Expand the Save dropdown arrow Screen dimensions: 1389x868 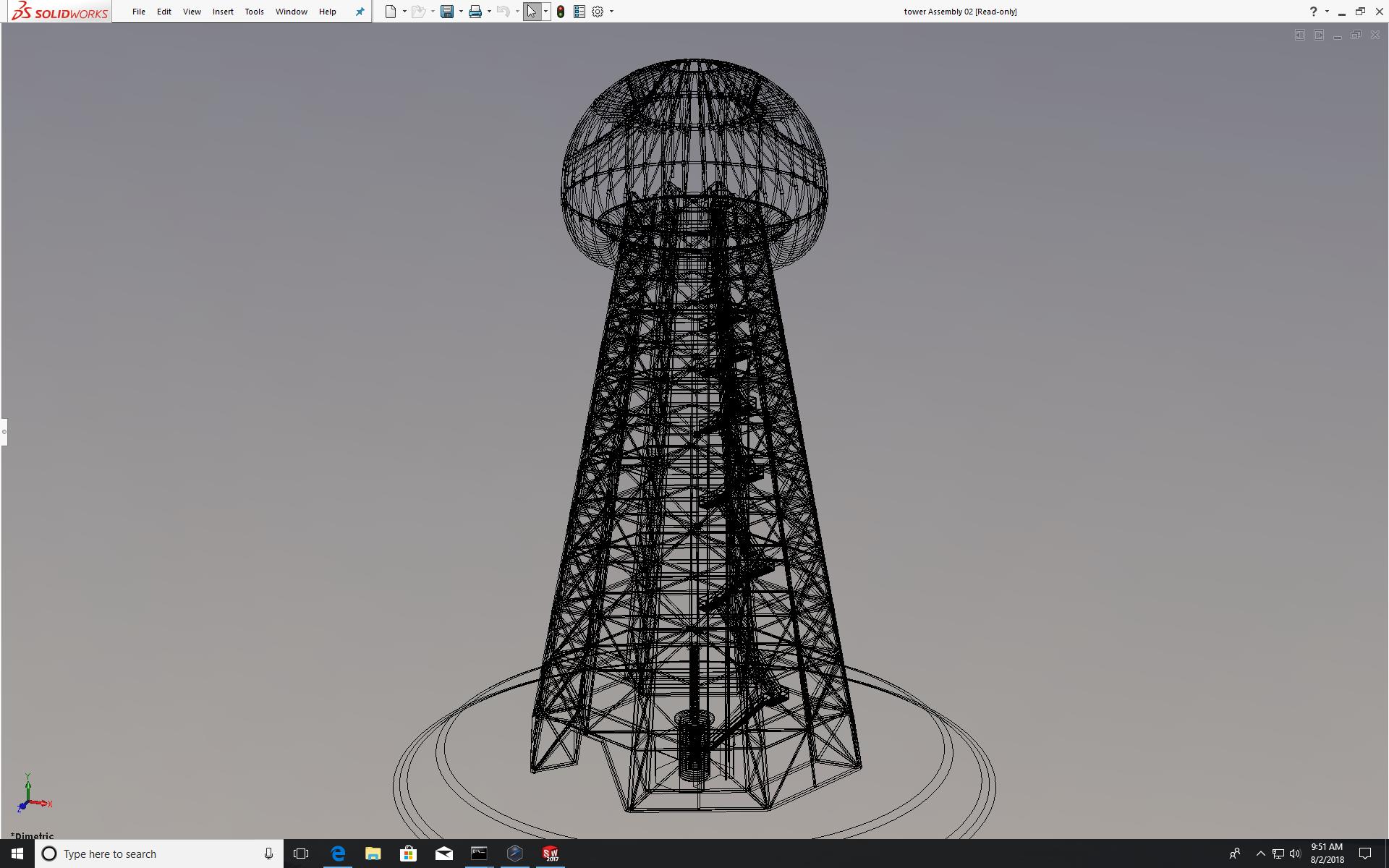coord(461,12)
